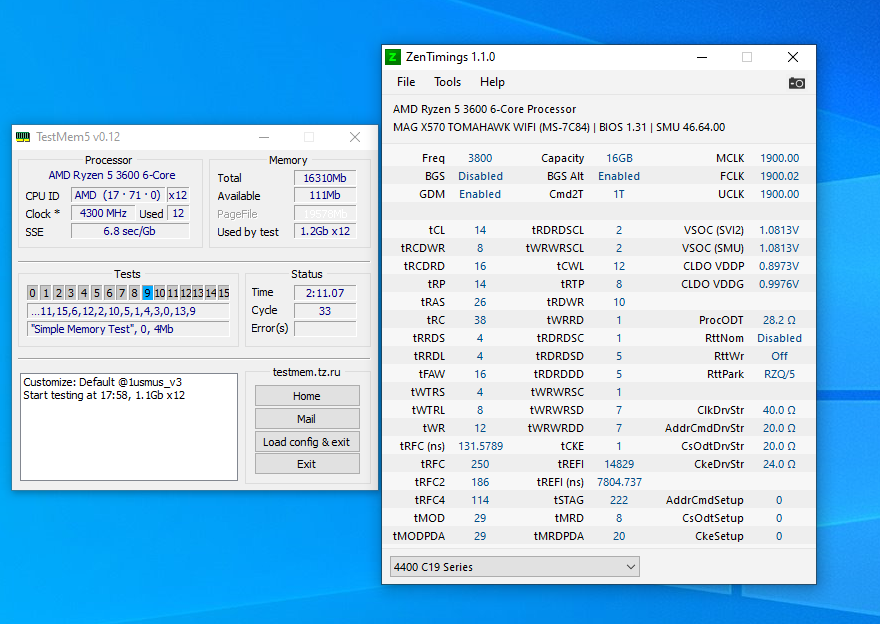This screenshot has width=880, height=624.
Task: Close the ZenTimings window
Action: click(x=792, y=57)
